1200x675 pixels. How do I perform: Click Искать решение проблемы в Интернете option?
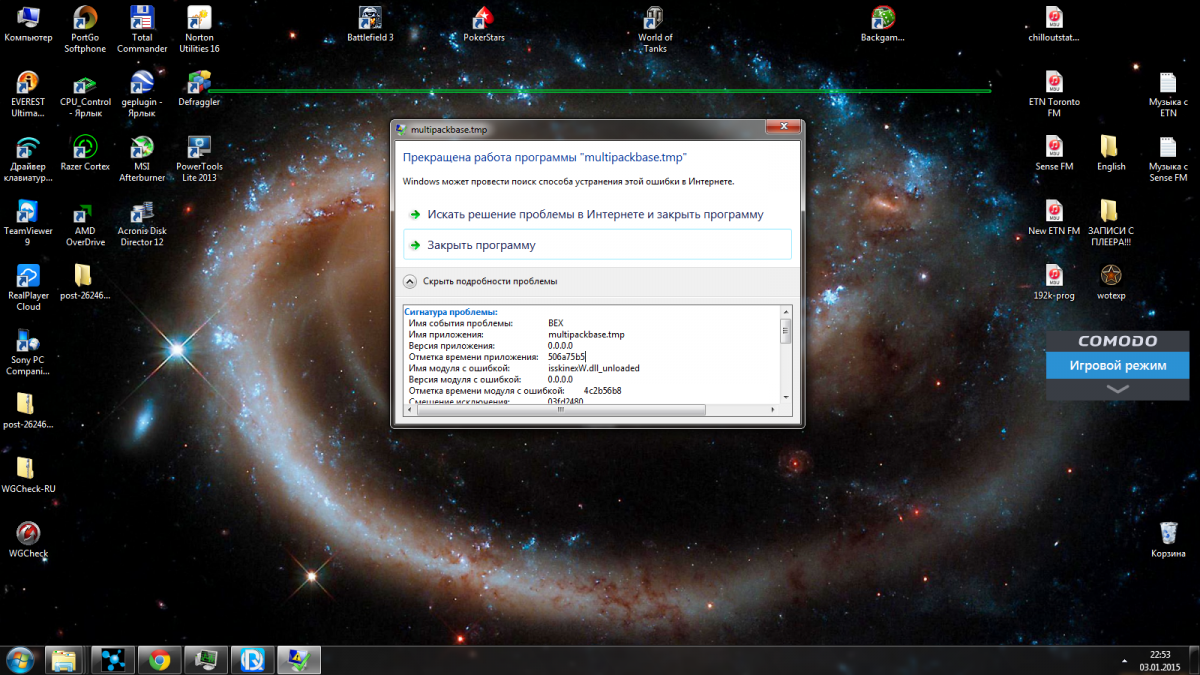click(597, 214)
